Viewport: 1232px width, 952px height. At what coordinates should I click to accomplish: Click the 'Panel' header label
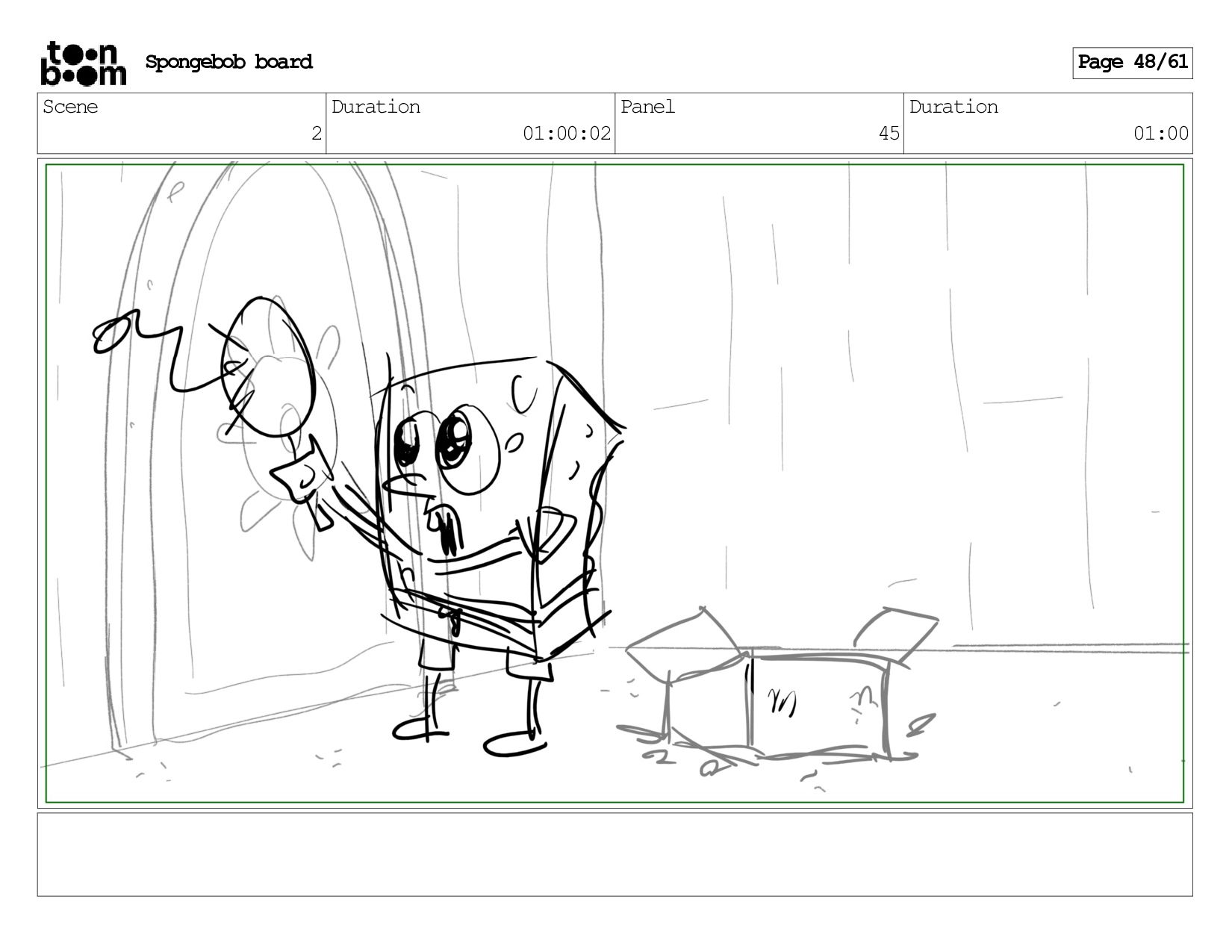[x=647, y=108]
